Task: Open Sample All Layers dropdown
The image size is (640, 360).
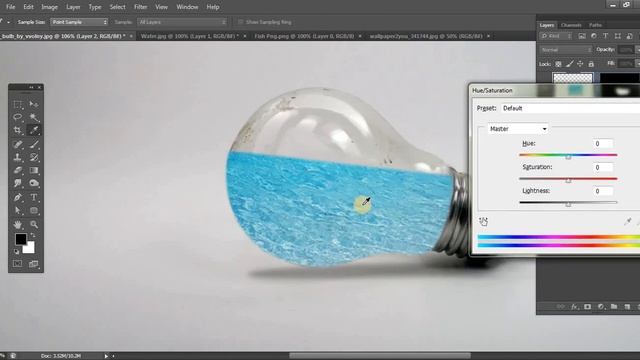Action: tap(182, 22)
